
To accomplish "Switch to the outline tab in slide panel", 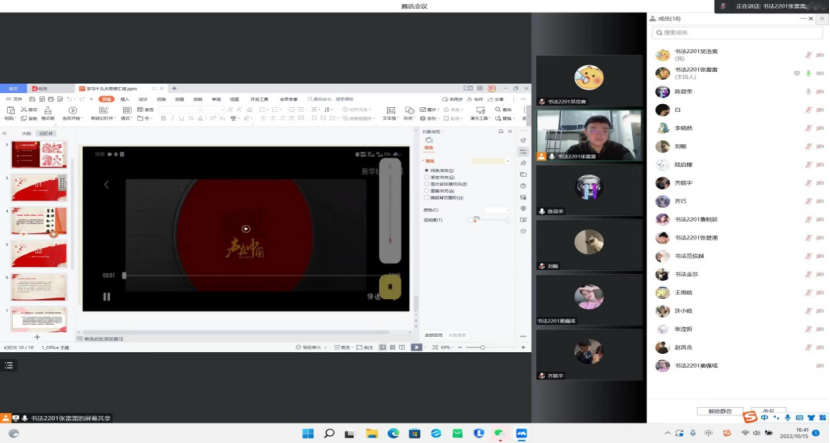I will [26, 132].
